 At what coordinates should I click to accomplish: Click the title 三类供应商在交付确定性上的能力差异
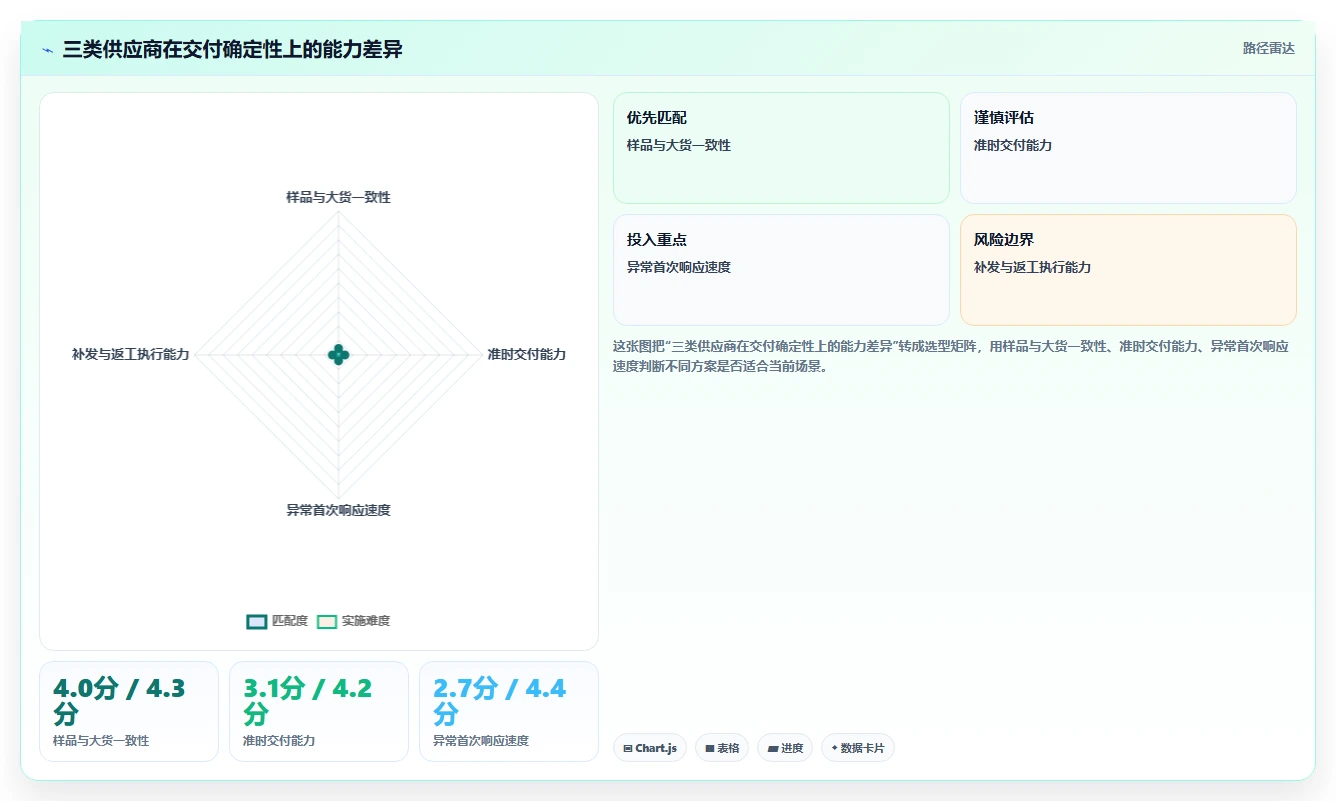[232, 50]
